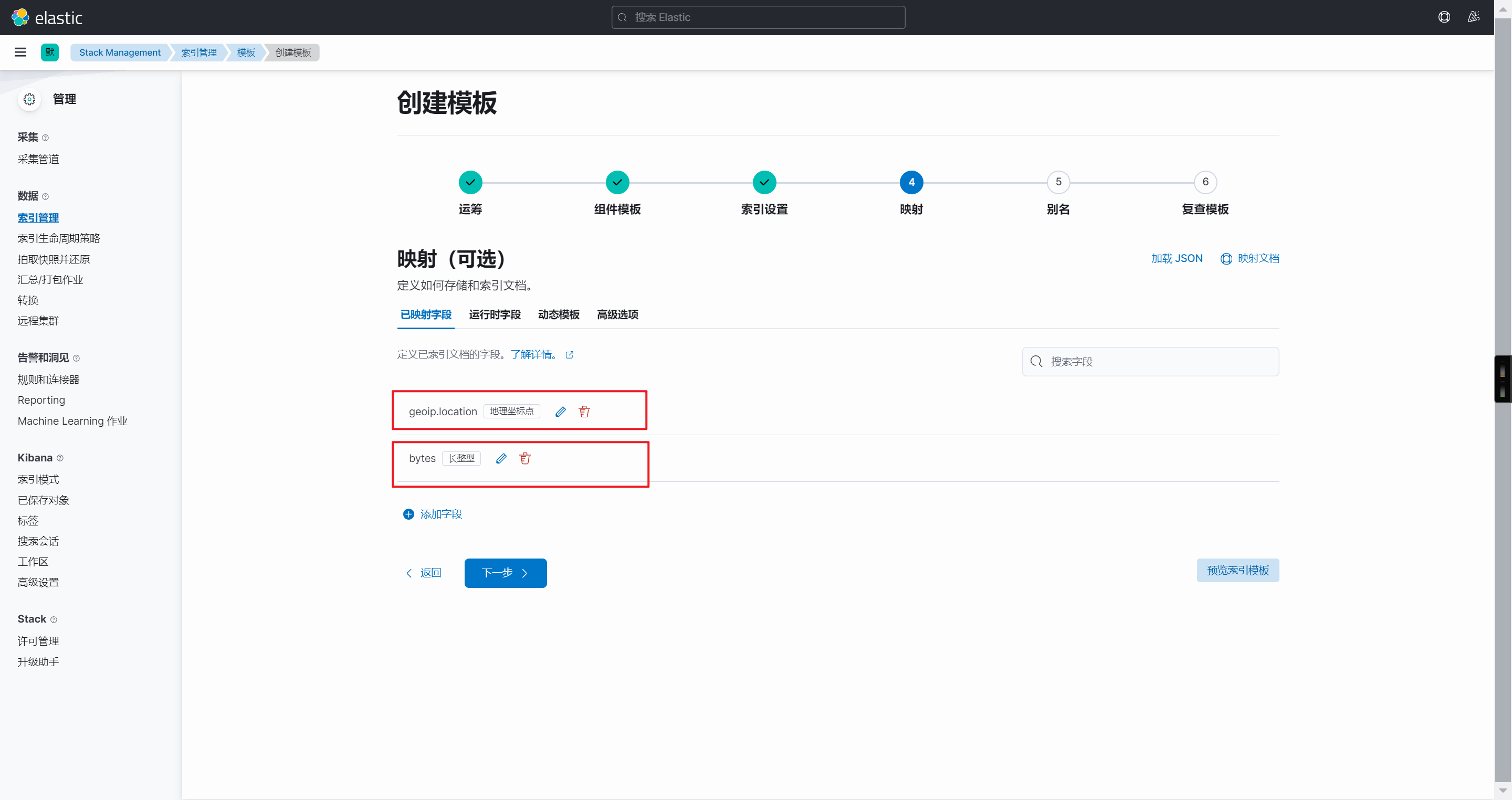Open 高级设置 in sidebar
Viewport: 1512px width, 800px height.
(x=38, y=582)
